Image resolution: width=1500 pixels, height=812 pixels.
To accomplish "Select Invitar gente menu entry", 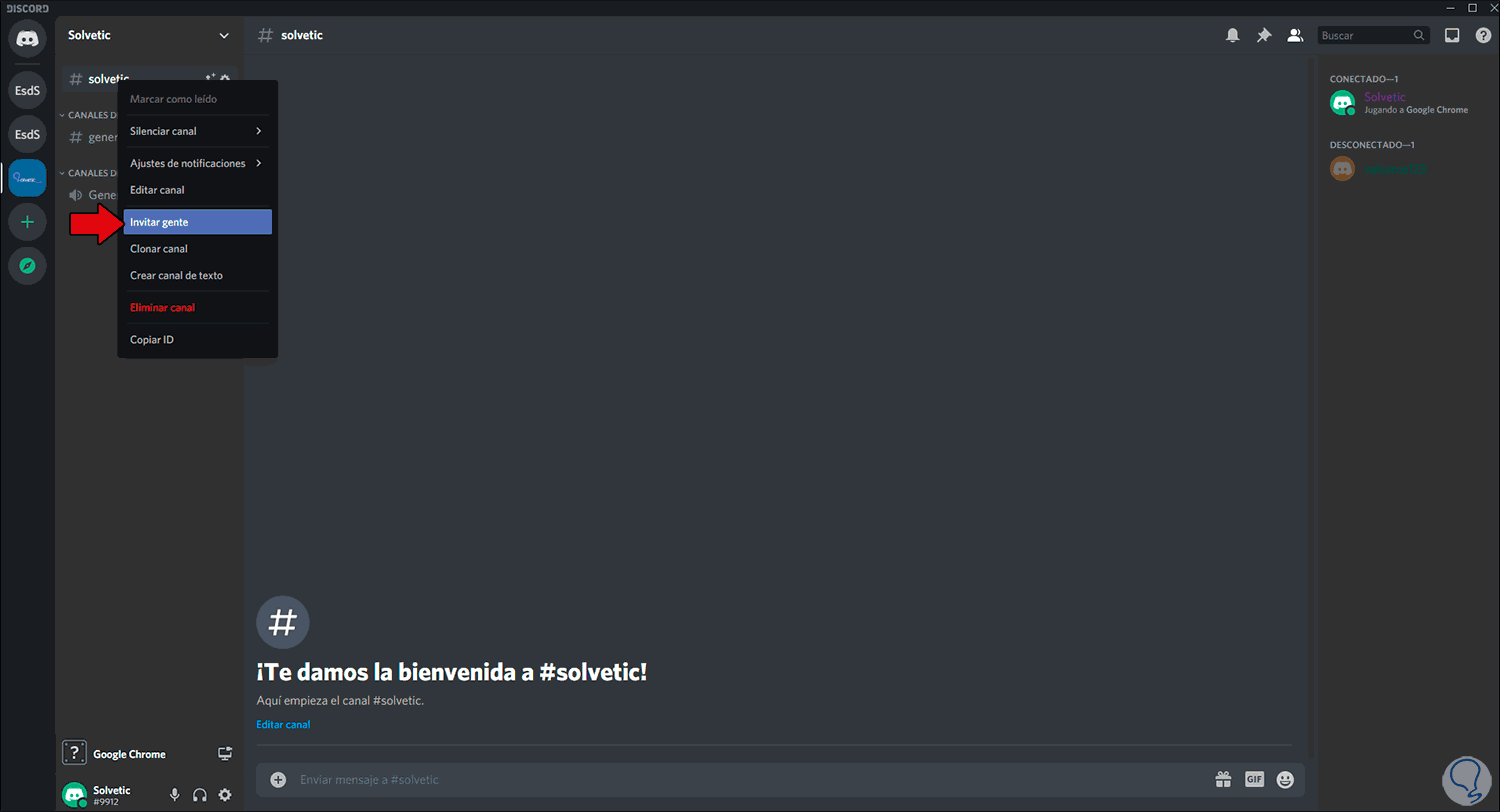I will pos(197,222).
